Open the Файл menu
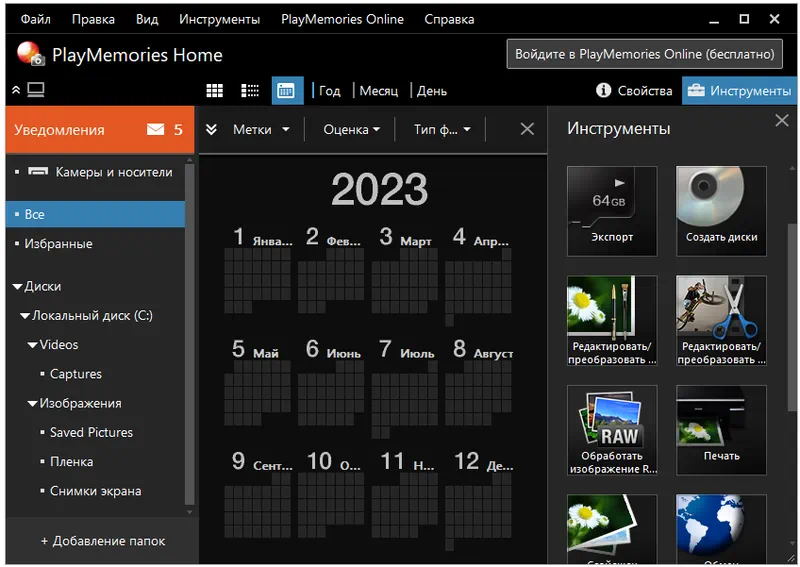 click(35, 19)
